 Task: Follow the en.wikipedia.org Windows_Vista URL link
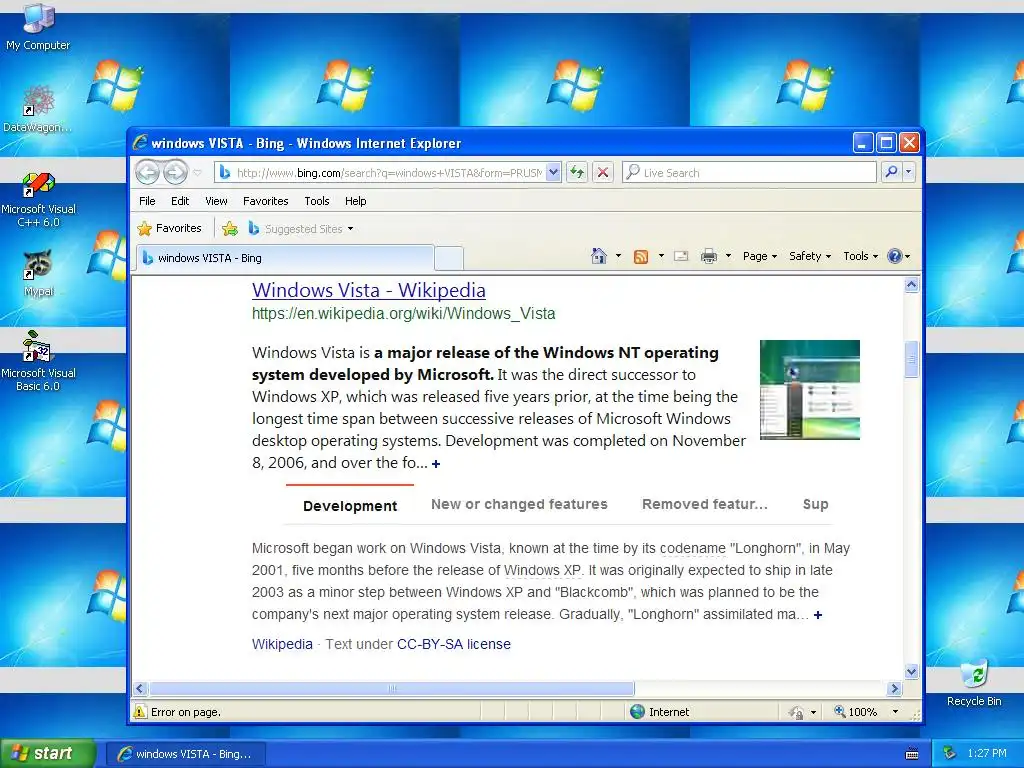tap(404, 313)
